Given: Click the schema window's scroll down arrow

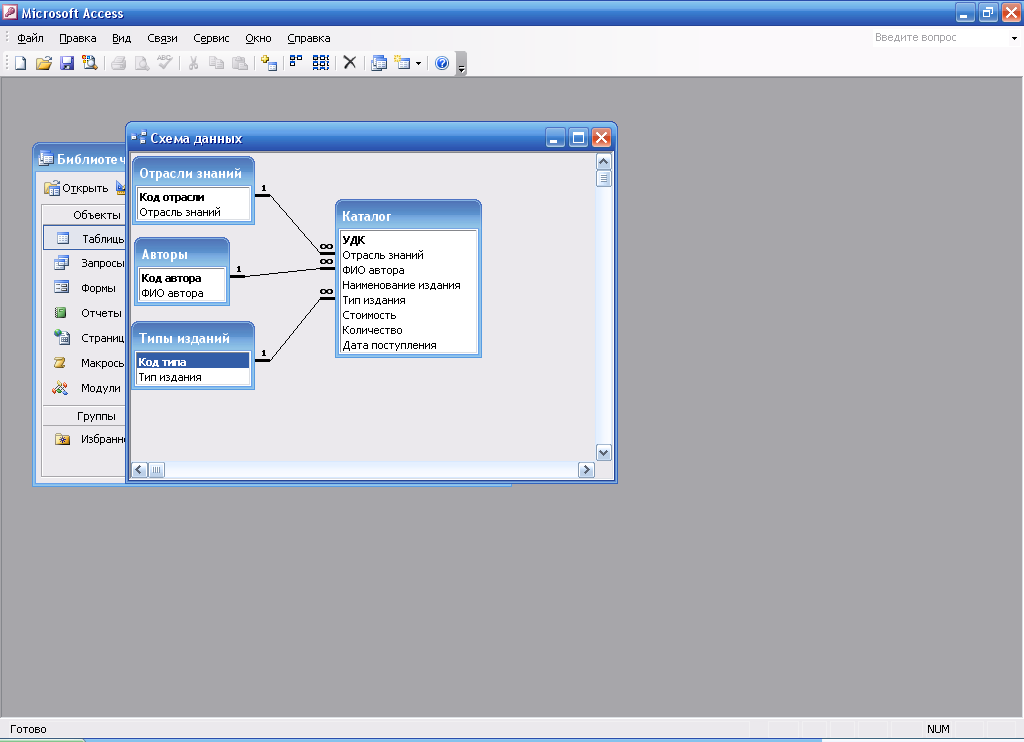Looking at the screenshot, I should click(x=603, y=452).
